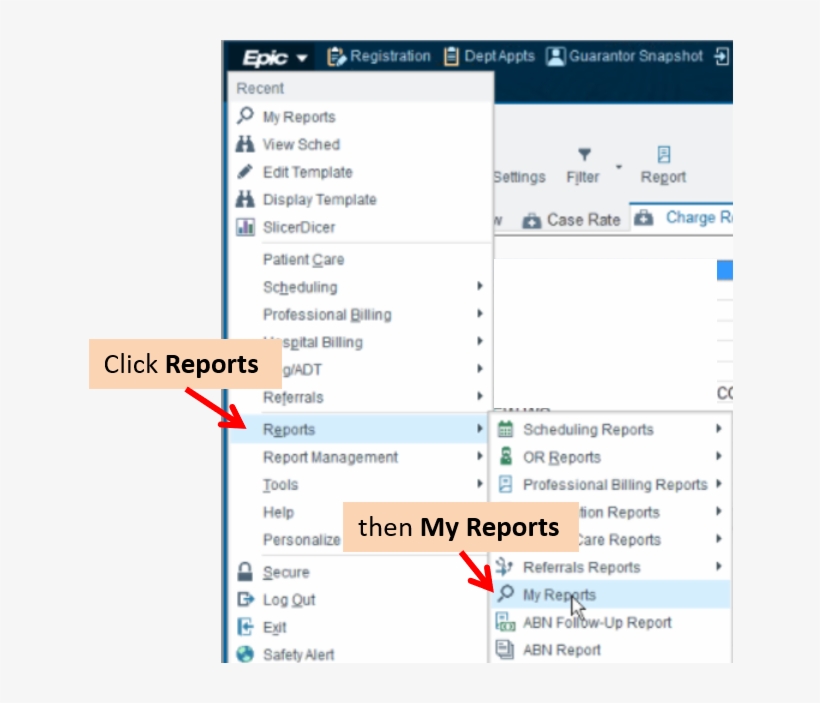Click the Scheduling Reports calendar icon
This screenshot has height=703, width=820.
click(505, 429)
